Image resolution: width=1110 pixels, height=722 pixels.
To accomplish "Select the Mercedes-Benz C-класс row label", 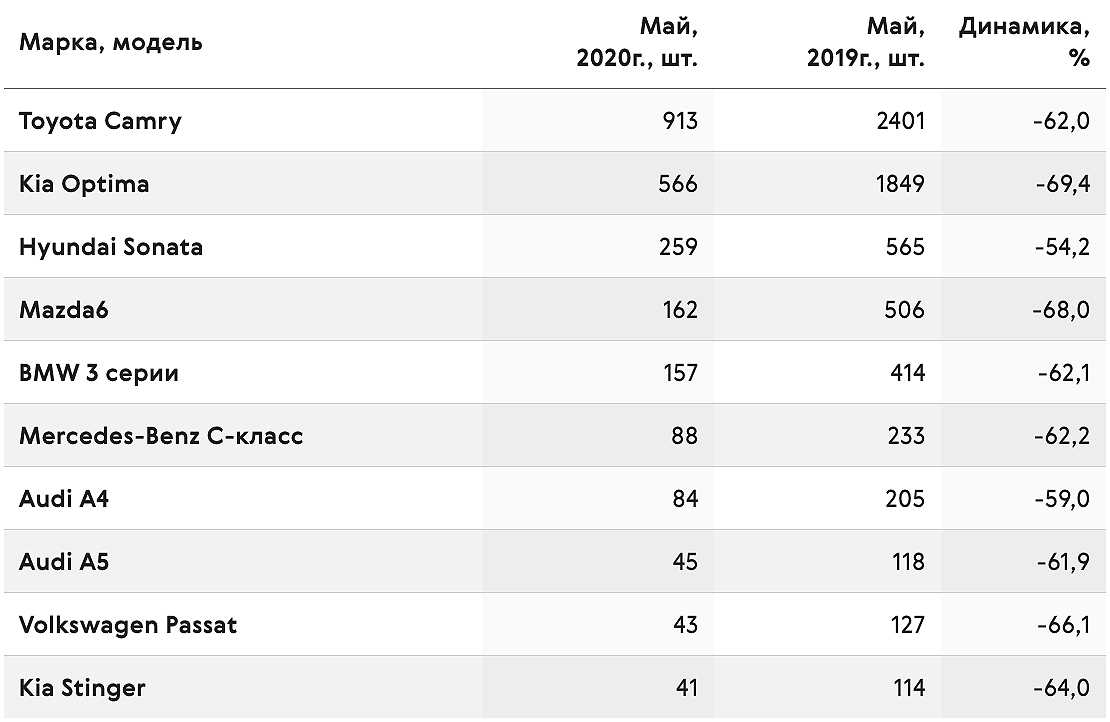I will 161,436.
